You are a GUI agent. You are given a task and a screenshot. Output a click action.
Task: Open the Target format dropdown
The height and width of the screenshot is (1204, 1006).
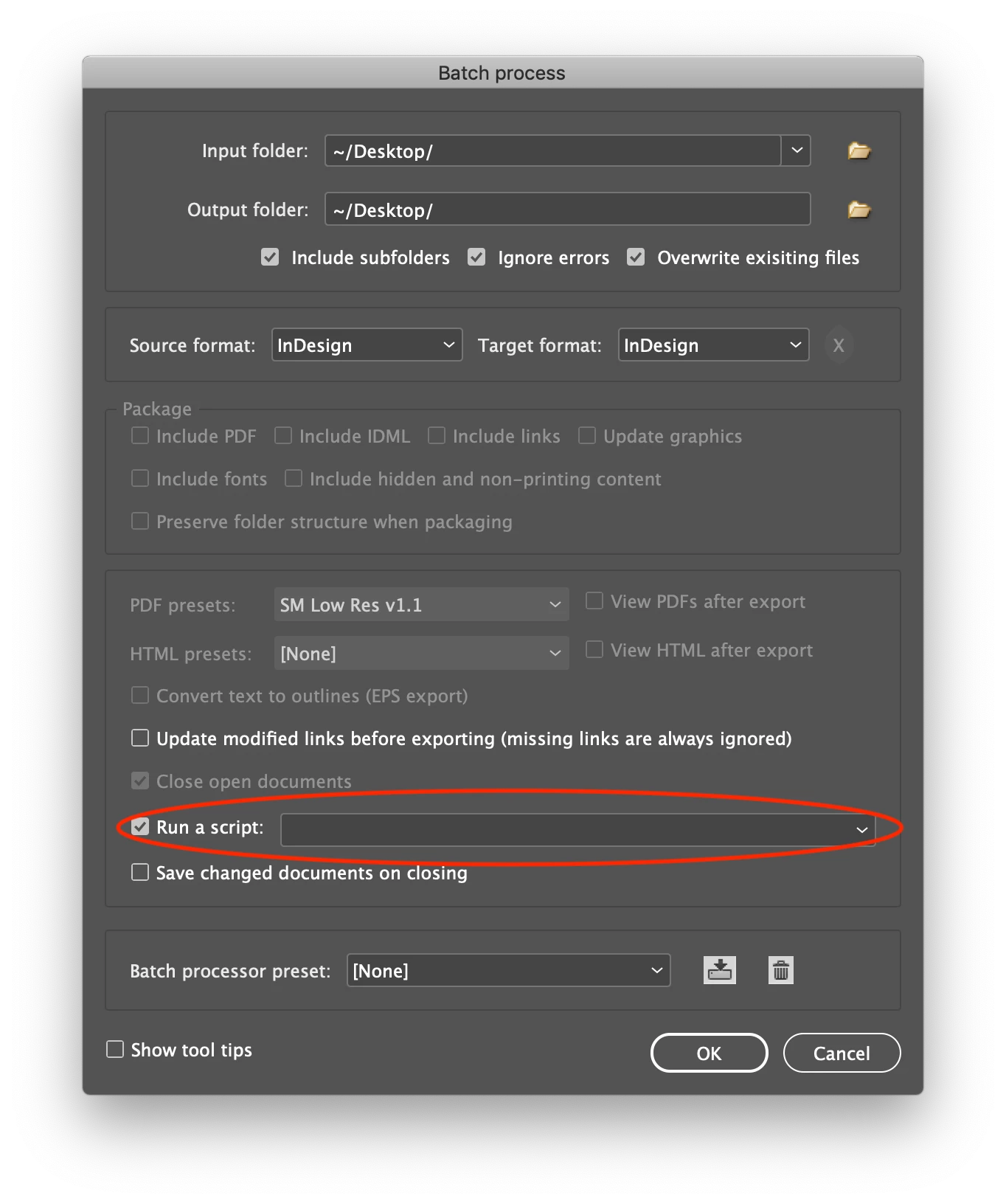[713, 345]
